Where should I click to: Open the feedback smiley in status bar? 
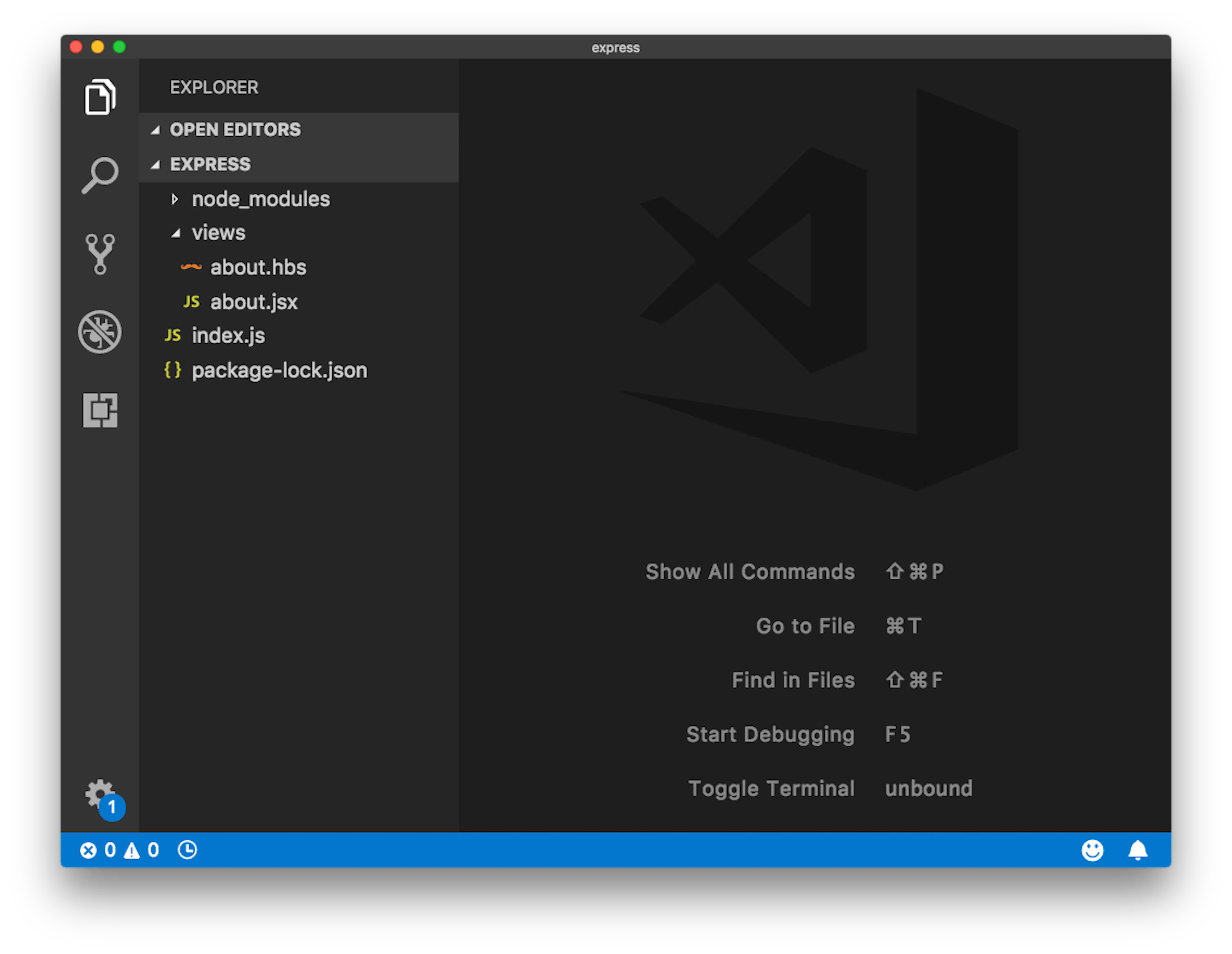[x=1092, y=850]
